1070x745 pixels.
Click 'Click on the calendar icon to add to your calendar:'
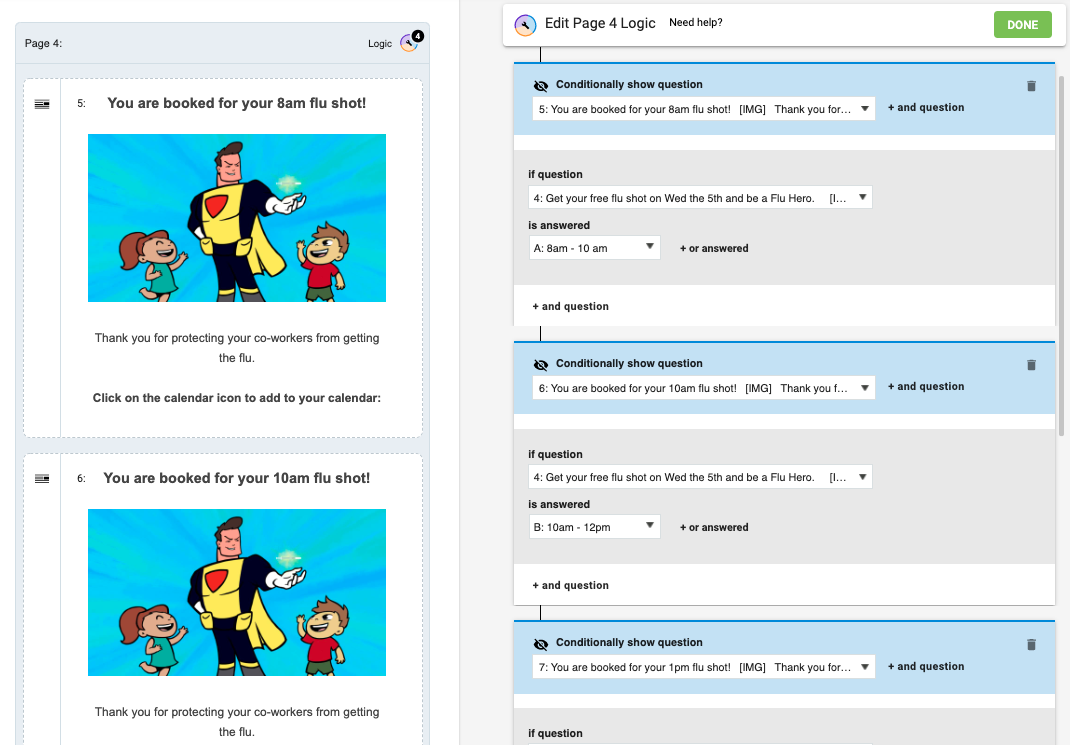(x=237, y=398)
